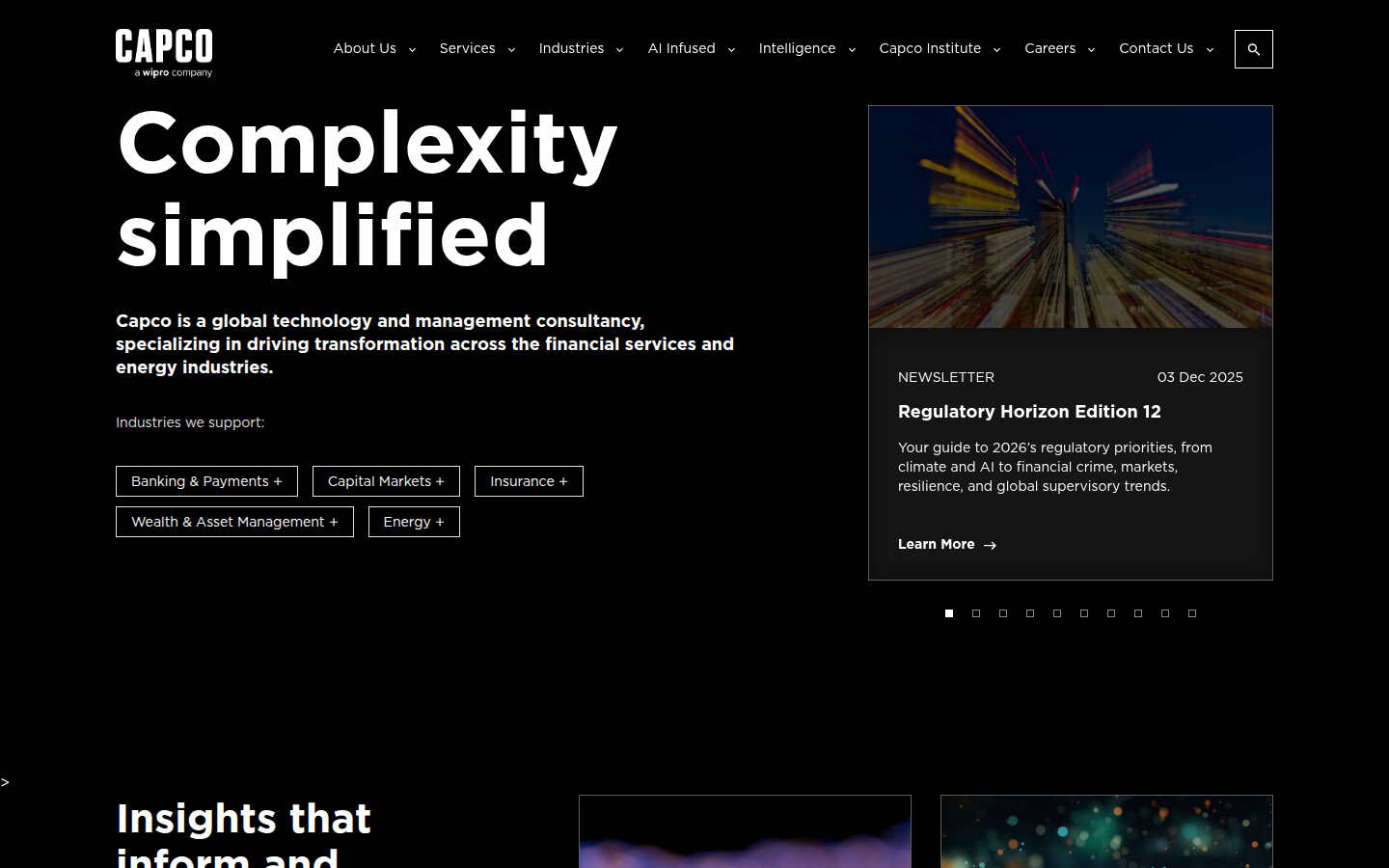Open Capco Institute menu
This screenshot has width=1389, height=868.
point(940,48)
